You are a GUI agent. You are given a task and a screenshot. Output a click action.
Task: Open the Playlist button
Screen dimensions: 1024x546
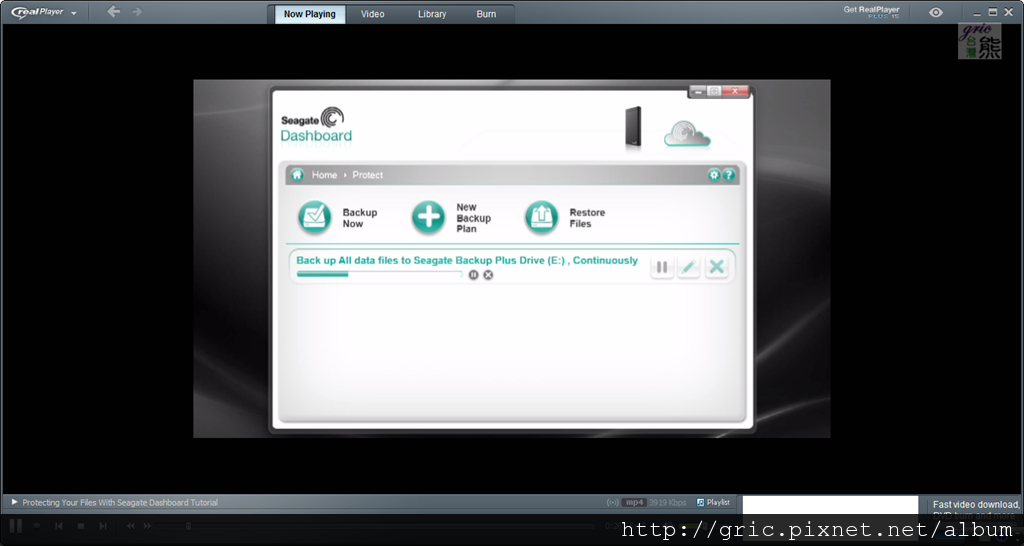click(713, 502)
